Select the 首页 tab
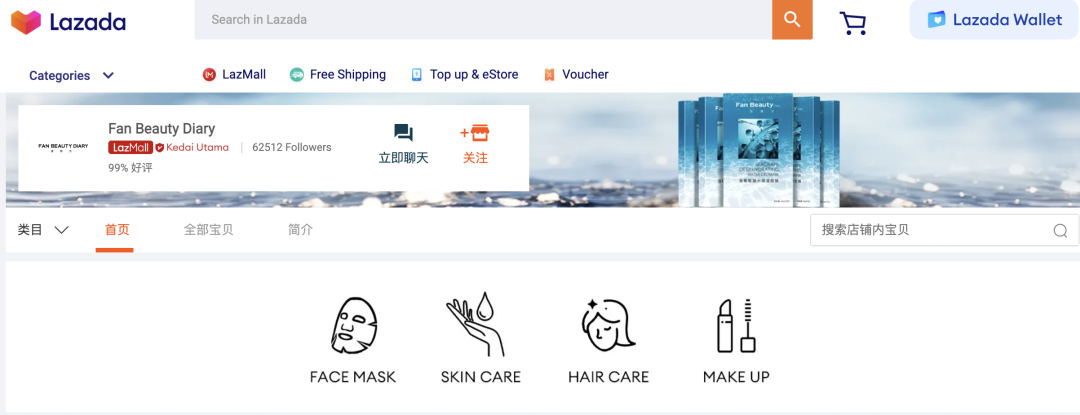The image size is (1080, 415). (x=116, y=230)
